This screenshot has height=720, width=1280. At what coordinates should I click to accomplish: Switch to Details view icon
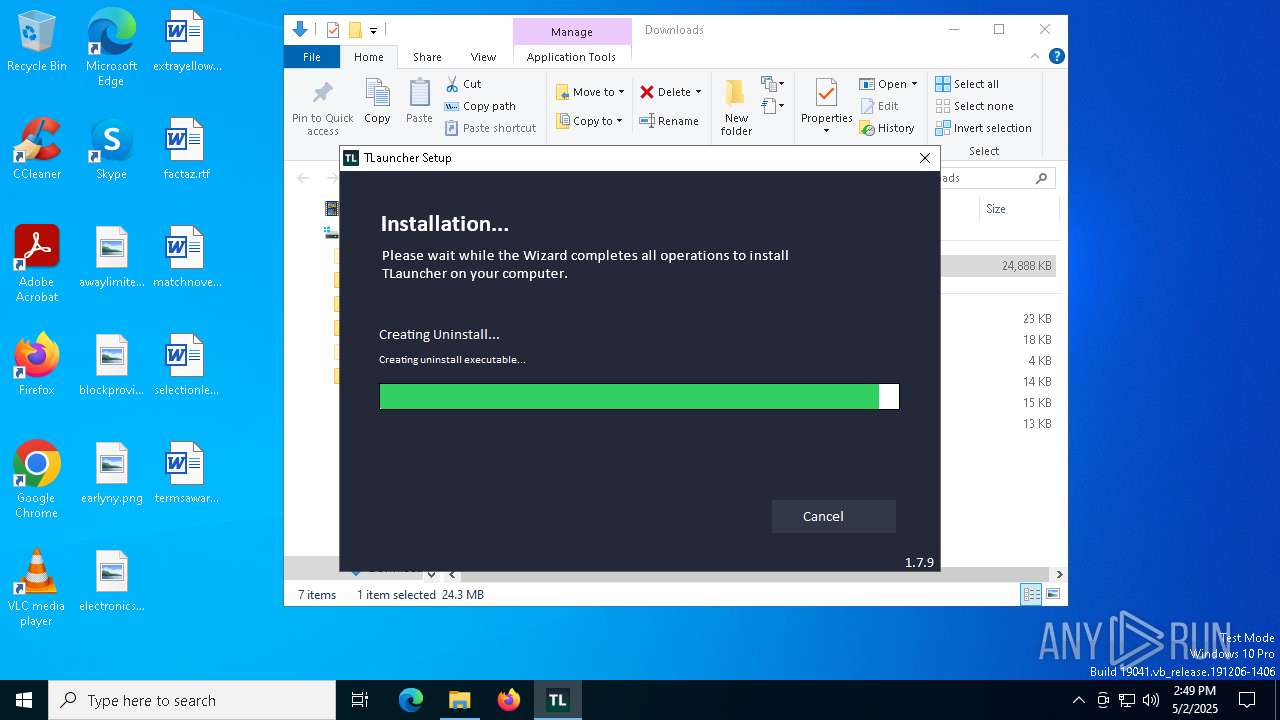click(1031, 594)
